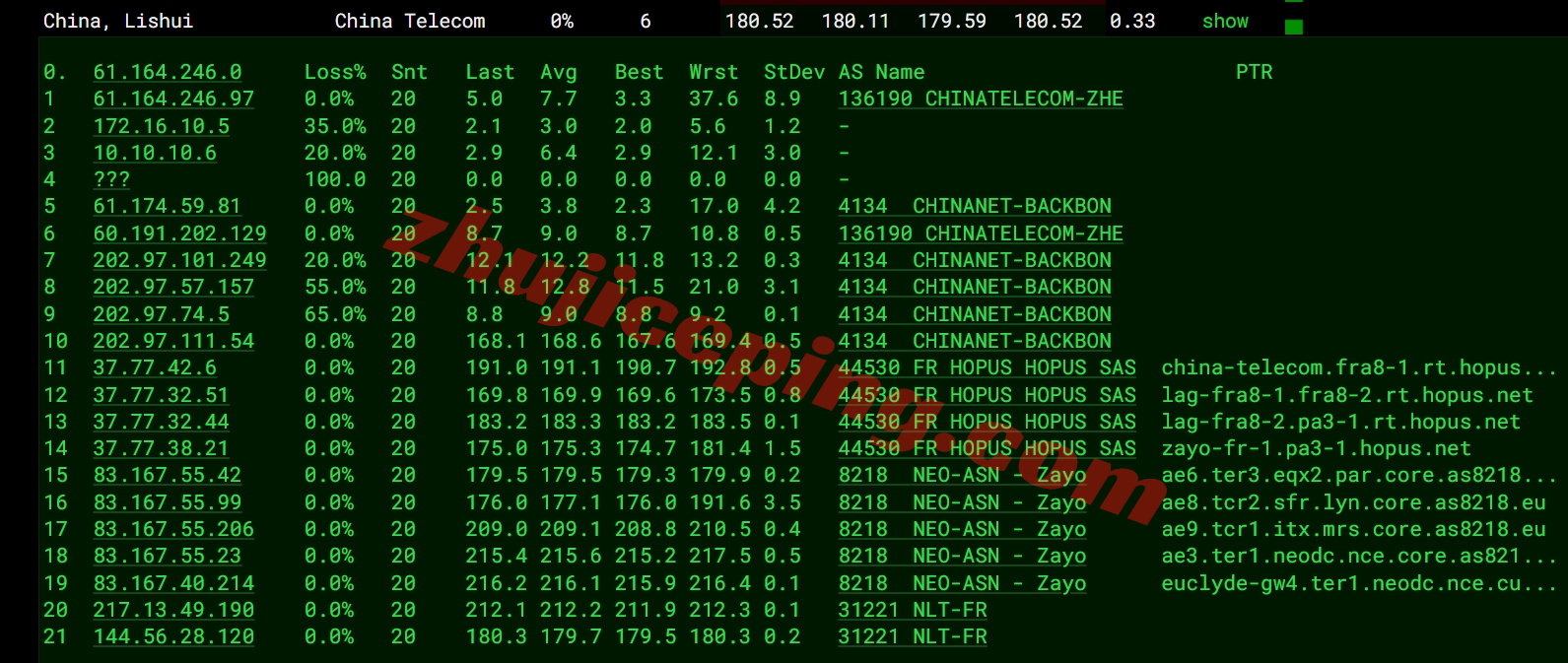The height and width of the screenshot is (663, 1568).
Task: Click IP address 37.77.38.21
Action: [x=161, y=449]
